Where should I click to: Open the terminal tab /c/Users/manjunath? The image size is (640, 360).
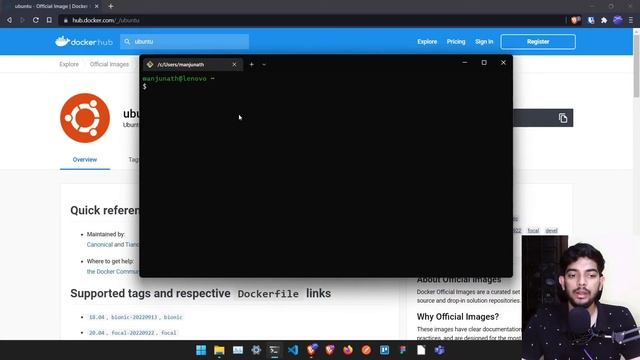click(x=193, y=64)
